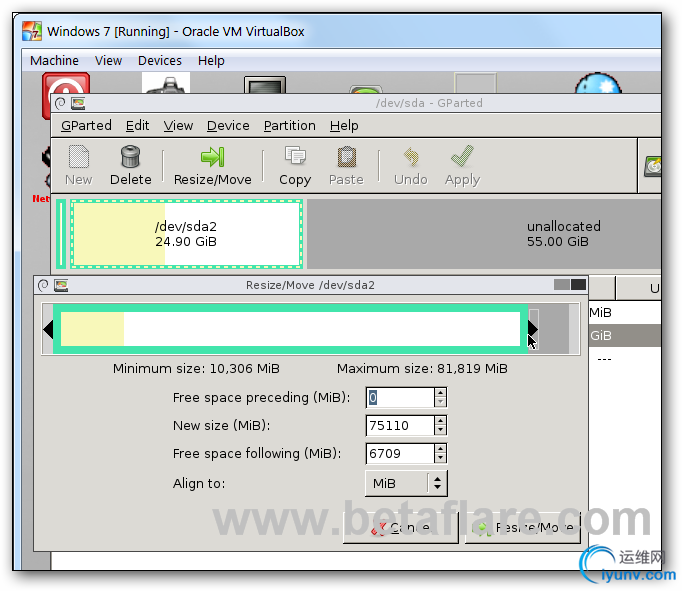Increase Free space preceding with up arrow
Viewport: 682px width, 591px height.
[440, 393]
